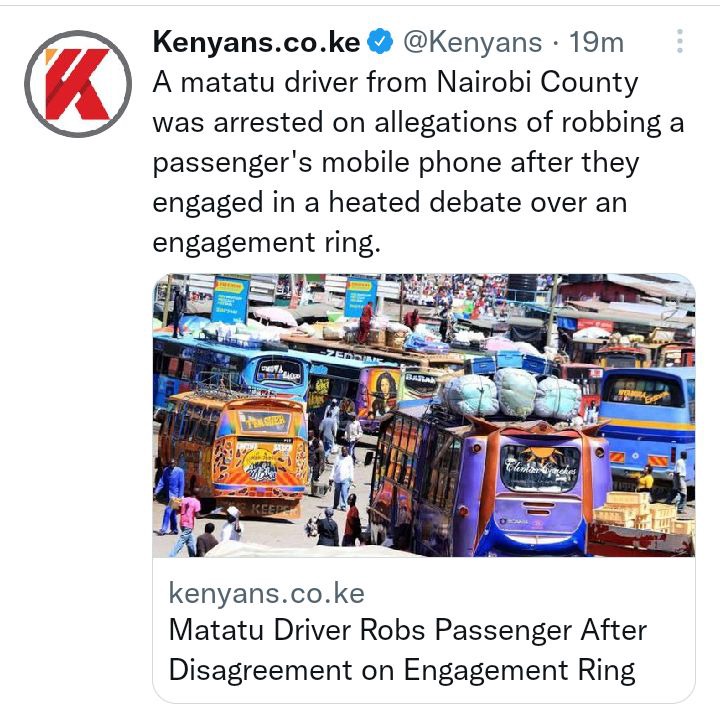This screenshot has height=720, width=720.
Task: Click the matatu terminus preview image
Action: [423, 415]
